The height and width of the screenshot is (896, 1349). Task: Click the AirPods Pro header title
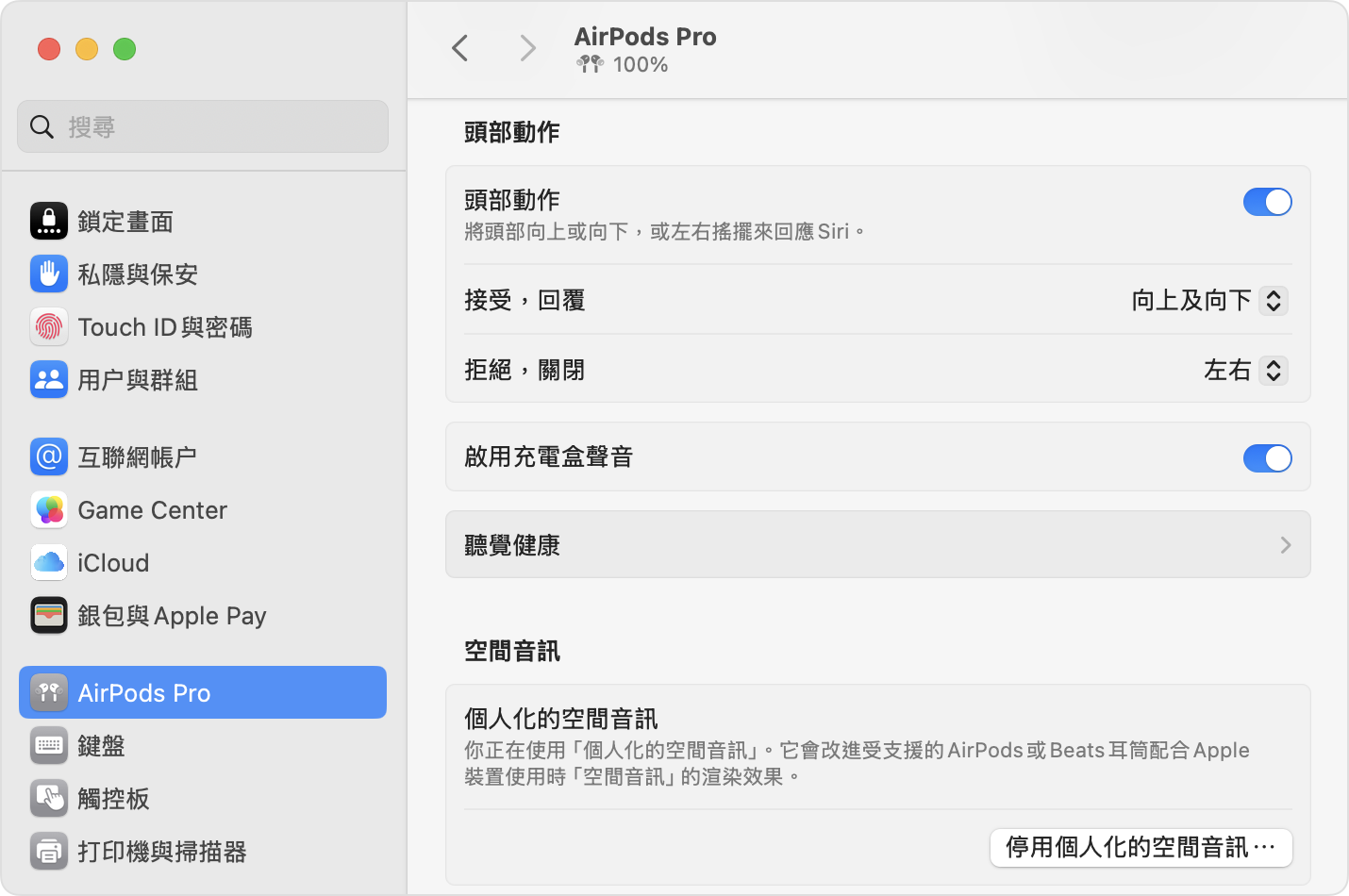pos(645,37)
